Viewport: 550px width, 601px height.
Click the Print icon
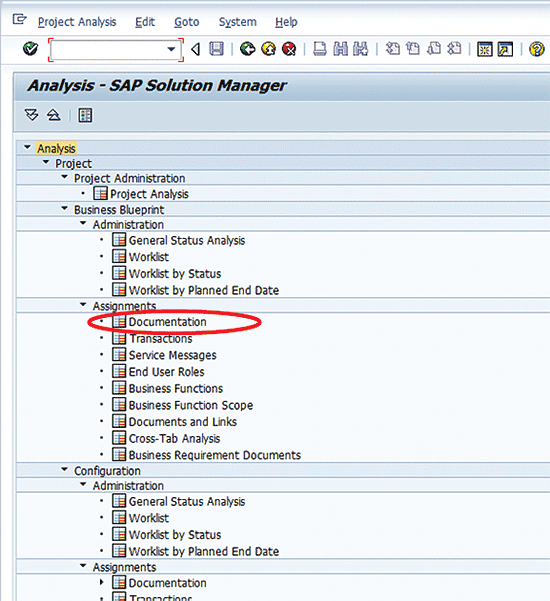[320, 49]
